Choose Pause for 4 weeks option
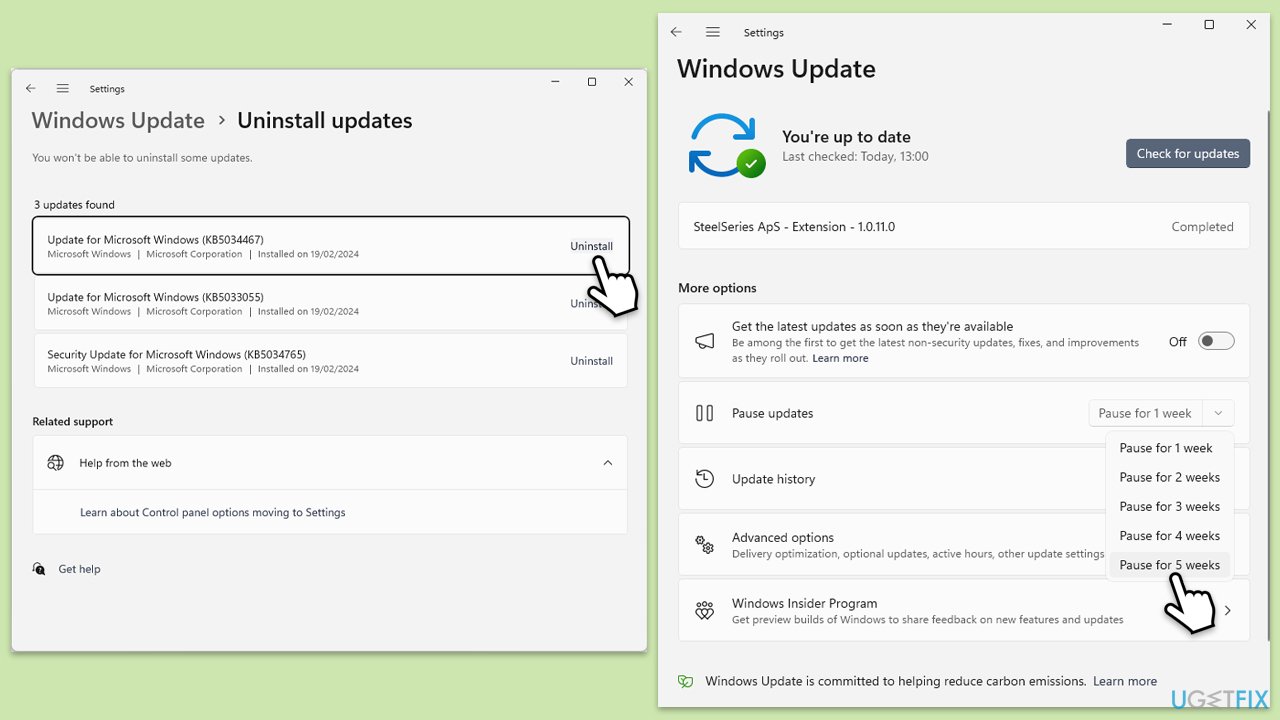Screen dimensions: 1280x720 (1170, 535)
